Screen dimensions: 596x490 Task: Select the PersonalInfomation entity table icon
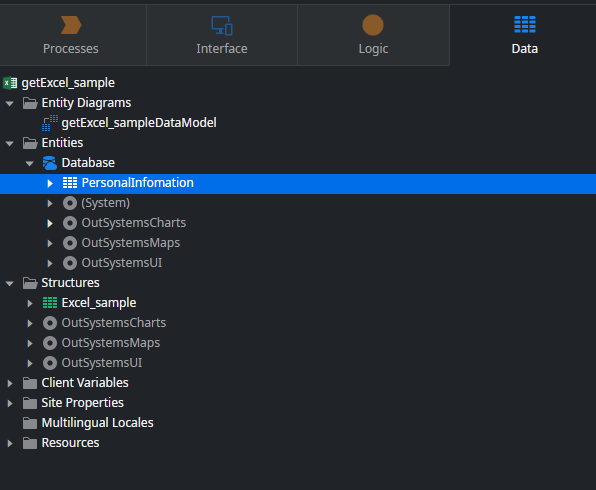(x=70, y=183)
